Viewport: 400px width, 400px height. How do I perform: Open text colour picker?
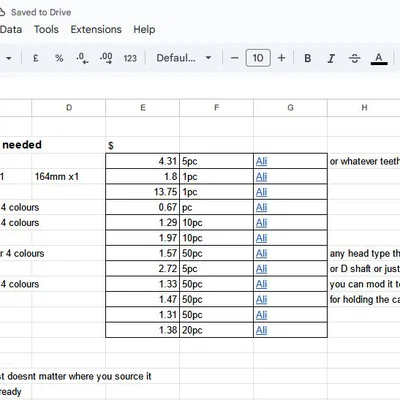379,59
